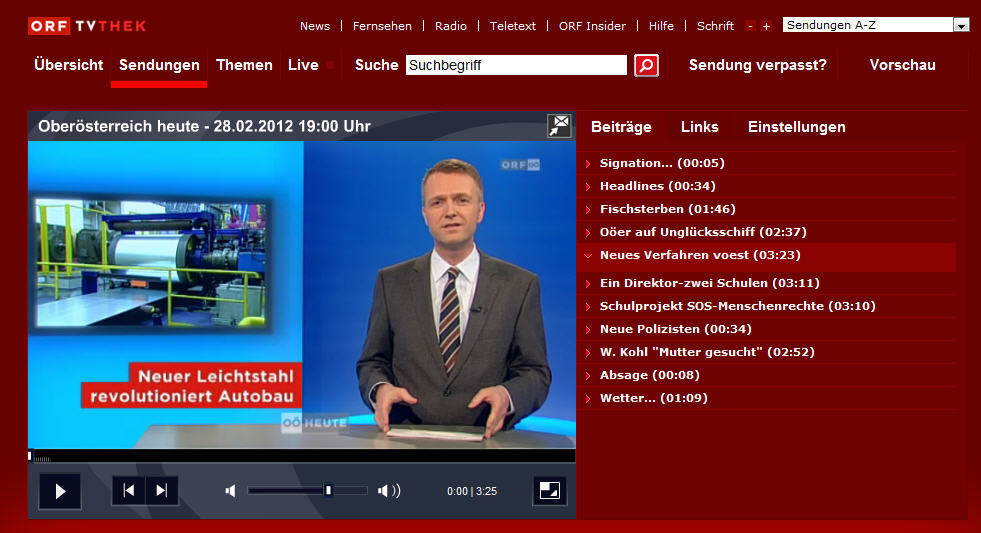This screenshot has width=981, height=533.
Task: Skip to previous segment button
Action: [129, 490]
